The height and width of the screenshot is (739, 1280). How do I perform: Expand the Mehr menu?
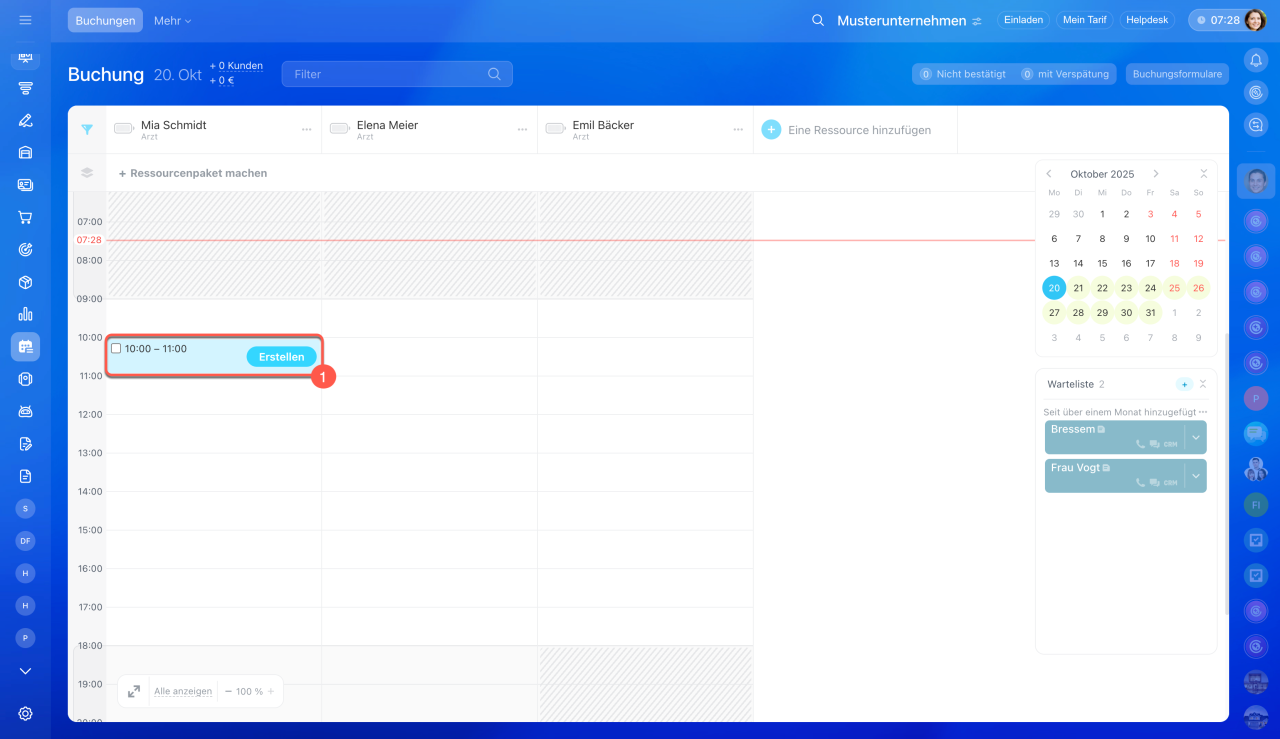pos(172,20)
